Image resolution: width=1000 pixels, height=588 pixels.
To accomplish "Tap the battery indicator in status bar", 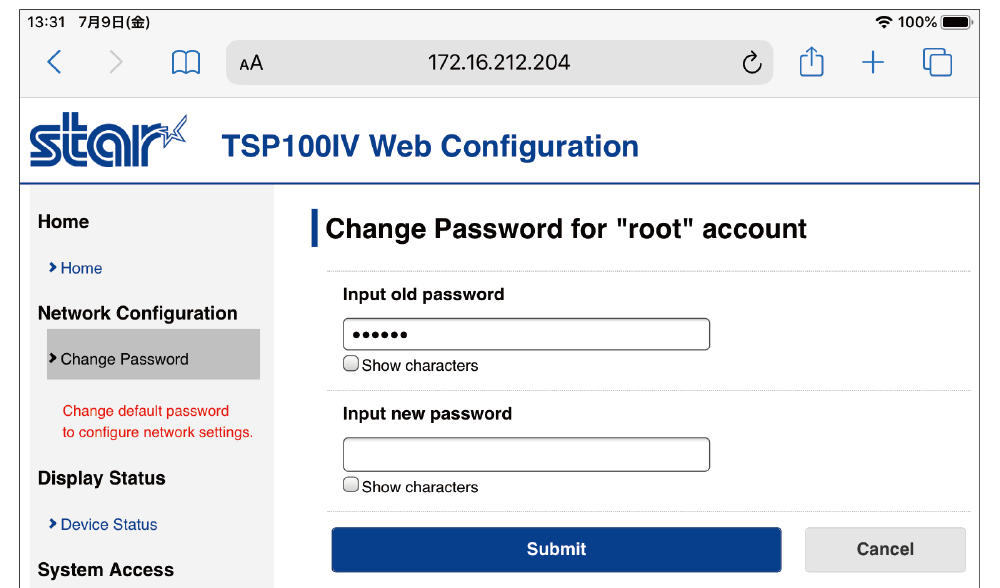I will pos(956,22).
